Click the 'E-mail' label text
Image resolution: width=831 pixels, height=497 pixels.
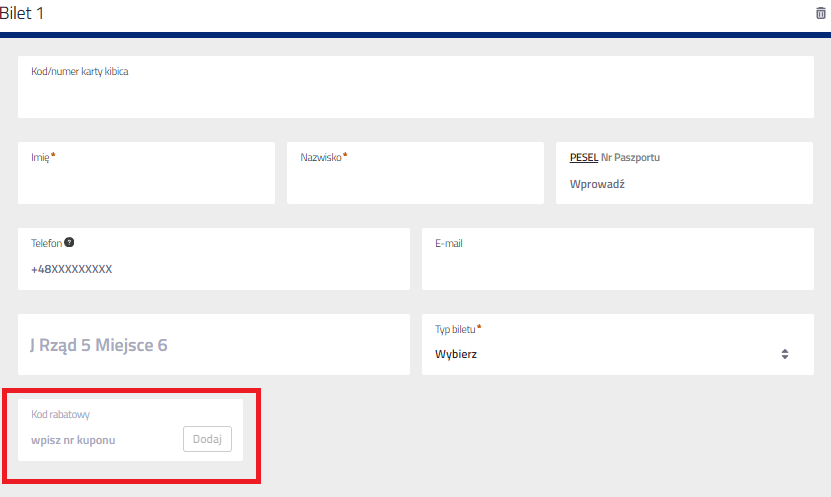pos(448,243)
